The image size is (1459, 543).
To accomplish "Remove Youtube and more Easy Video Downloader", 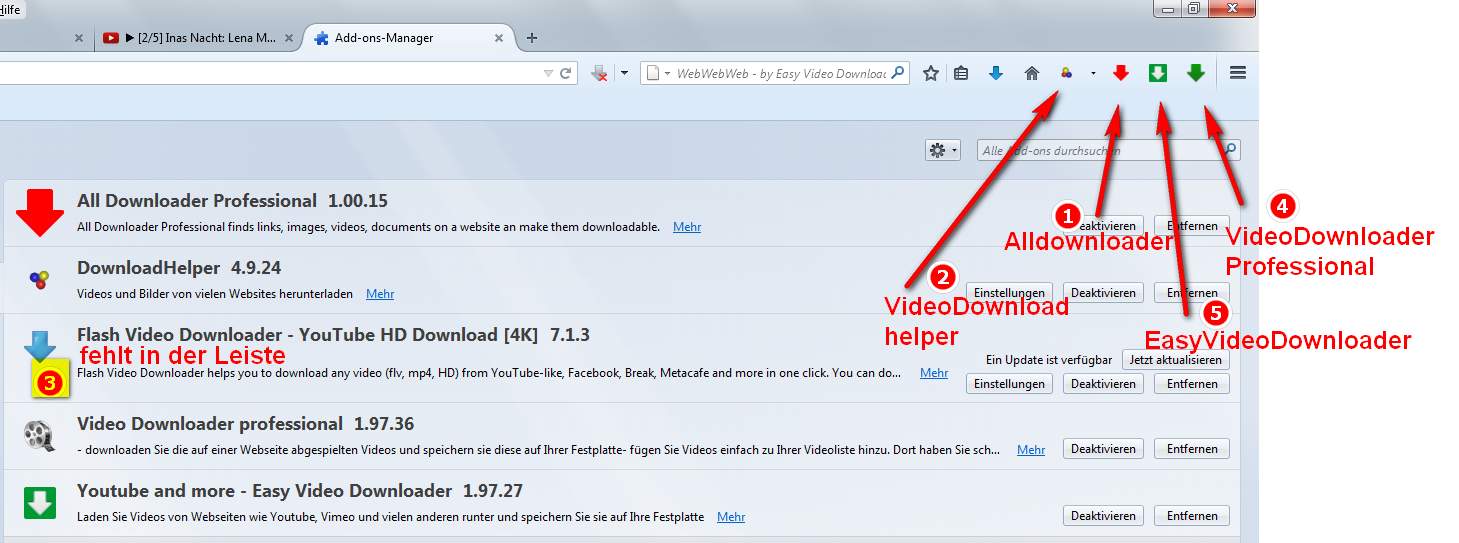I will point(1192,516).
